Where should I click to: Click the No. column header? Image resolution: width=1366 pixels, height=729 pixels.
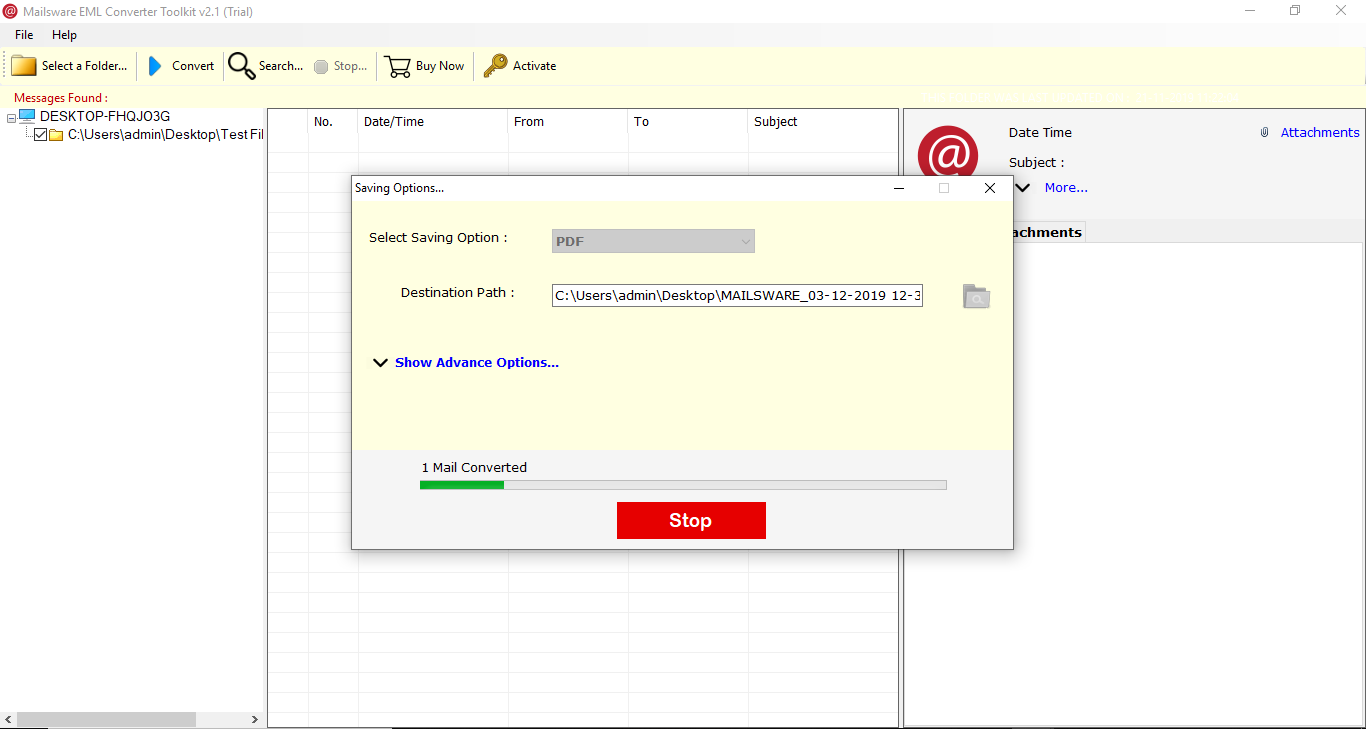(x=333, y=122)
